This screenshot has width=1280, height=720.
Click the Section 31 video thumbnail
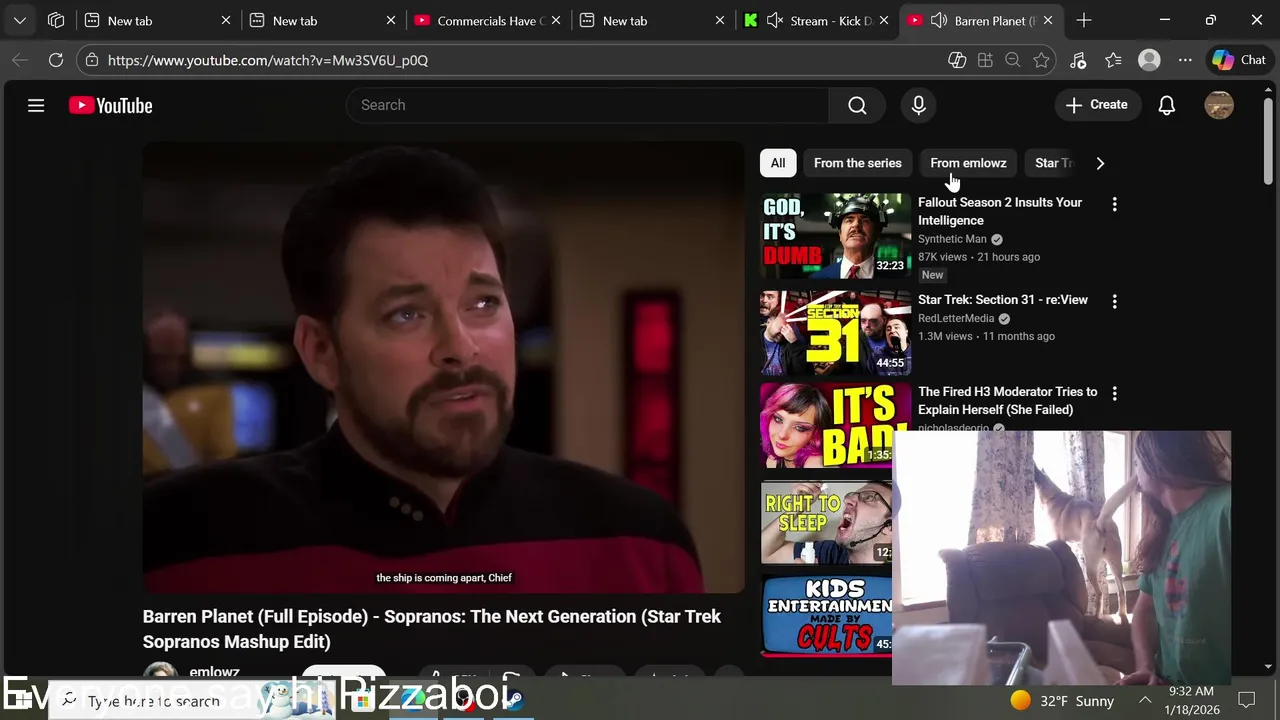point(835,332)
